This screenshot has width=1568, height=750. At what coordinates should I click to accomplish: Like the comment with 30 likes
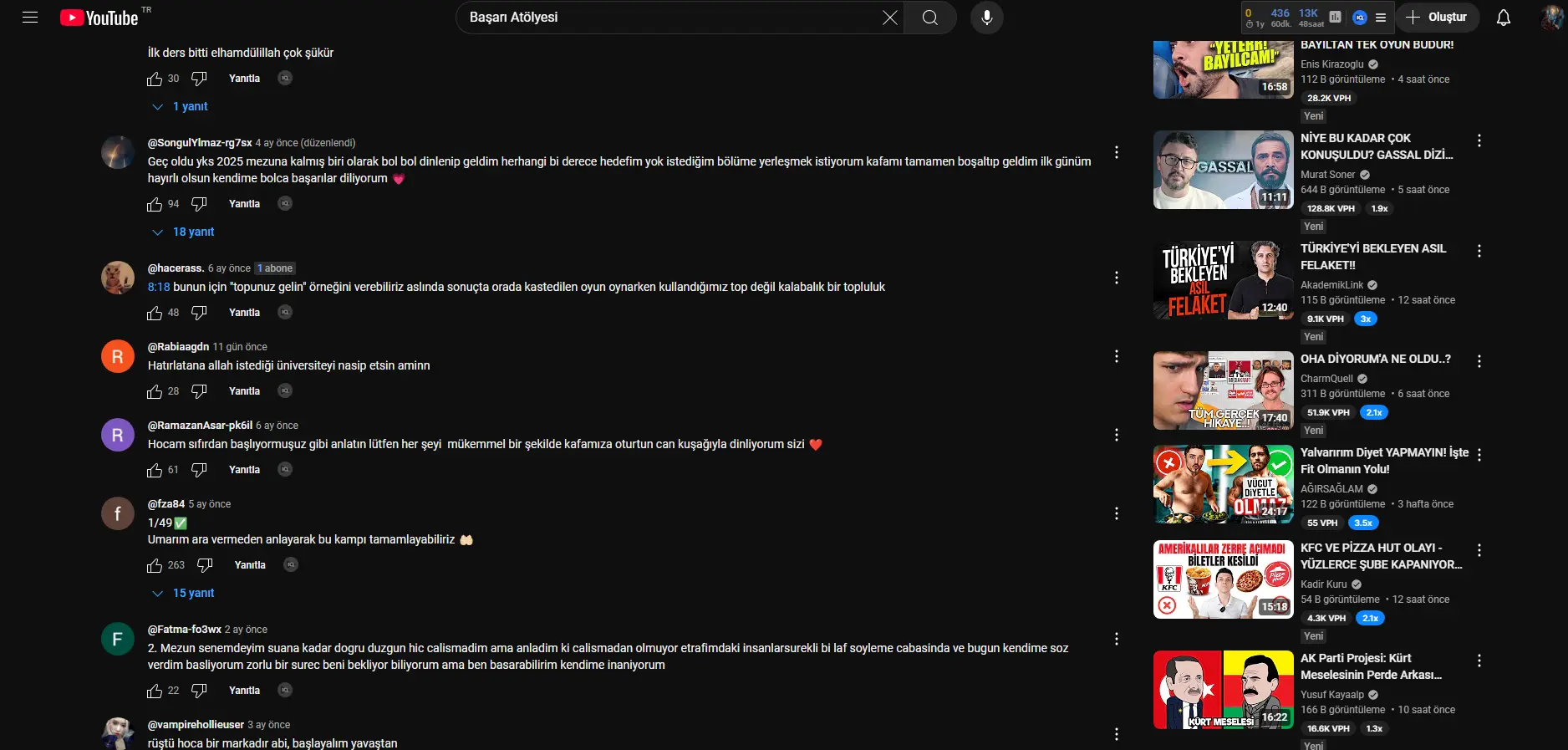tap(155, 79)
